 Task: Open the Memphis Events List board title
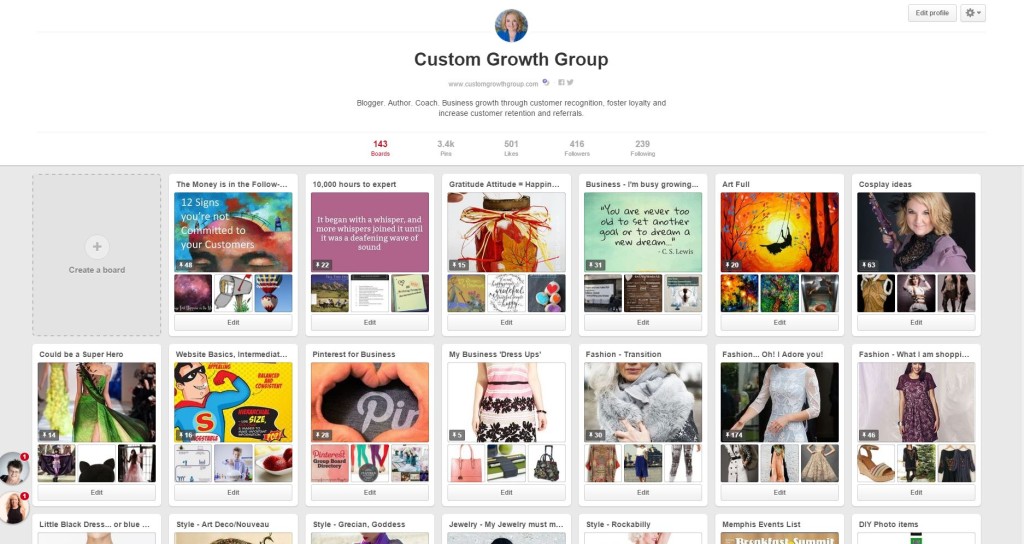point(761,524)
